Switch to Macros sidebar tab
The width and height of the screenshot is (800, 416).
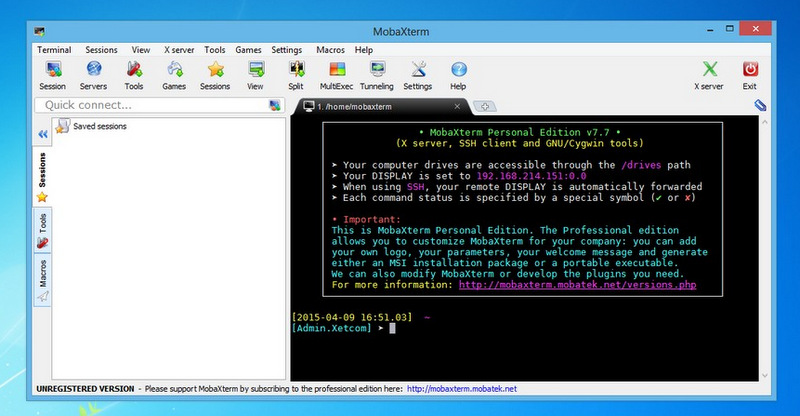(x=42, y=280)
